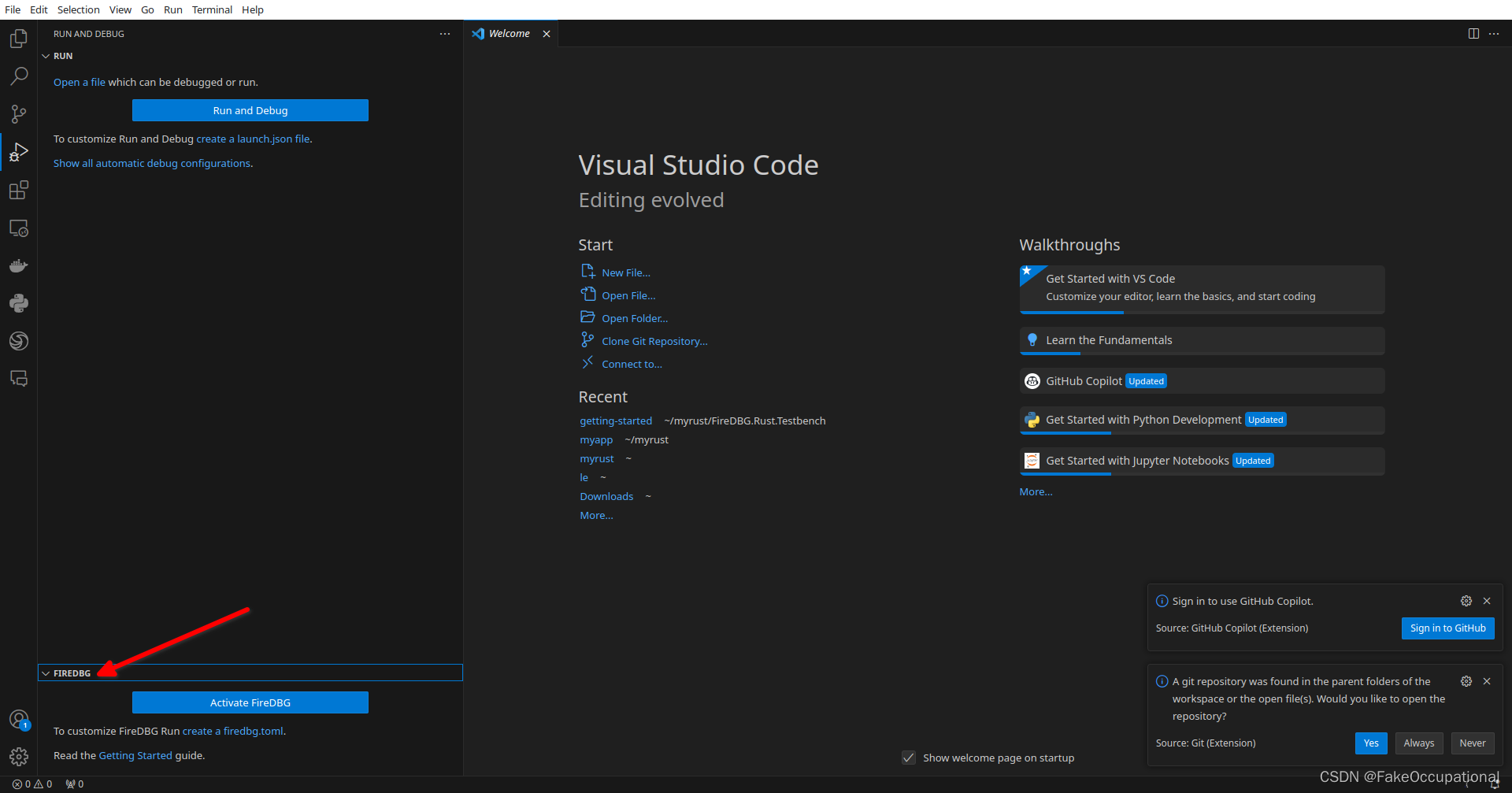Click the split editor right icon
This screenshot has width=1512, height=793.
pos(1473,33)
